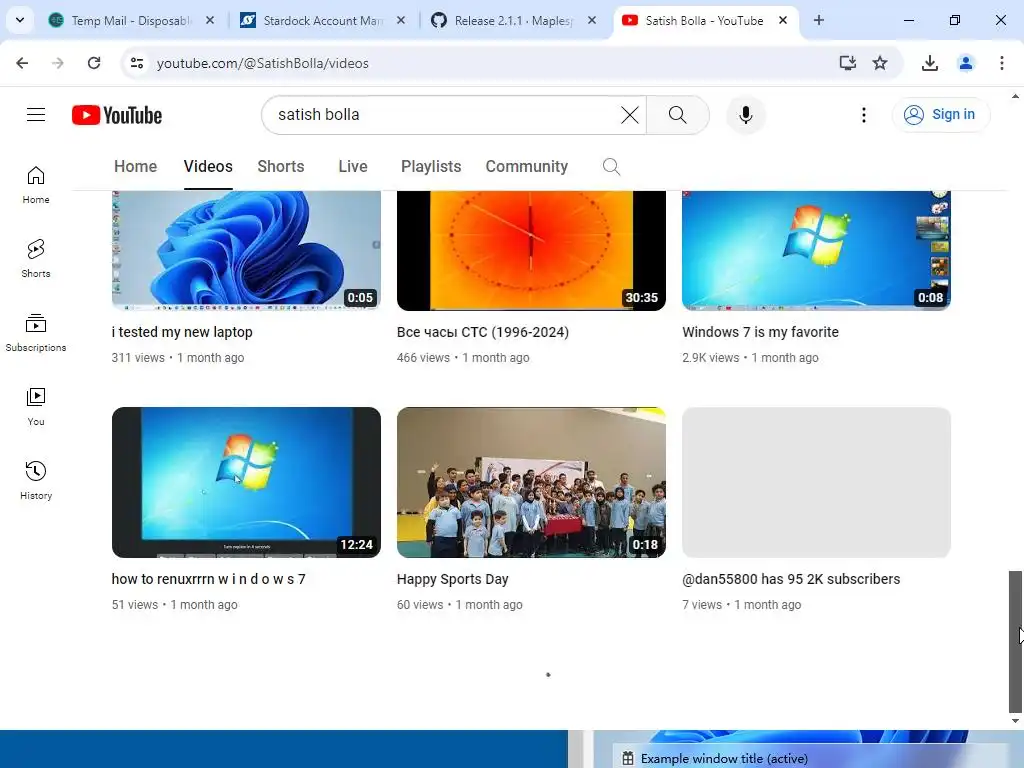Click the Sign in button
1024x768 pixels.
pos(940,115)
